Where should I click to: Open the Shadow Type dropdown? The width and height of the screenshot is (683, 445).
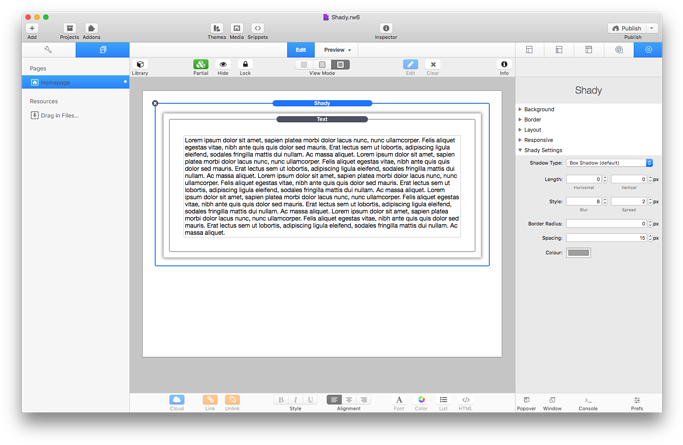coord(610,163)
